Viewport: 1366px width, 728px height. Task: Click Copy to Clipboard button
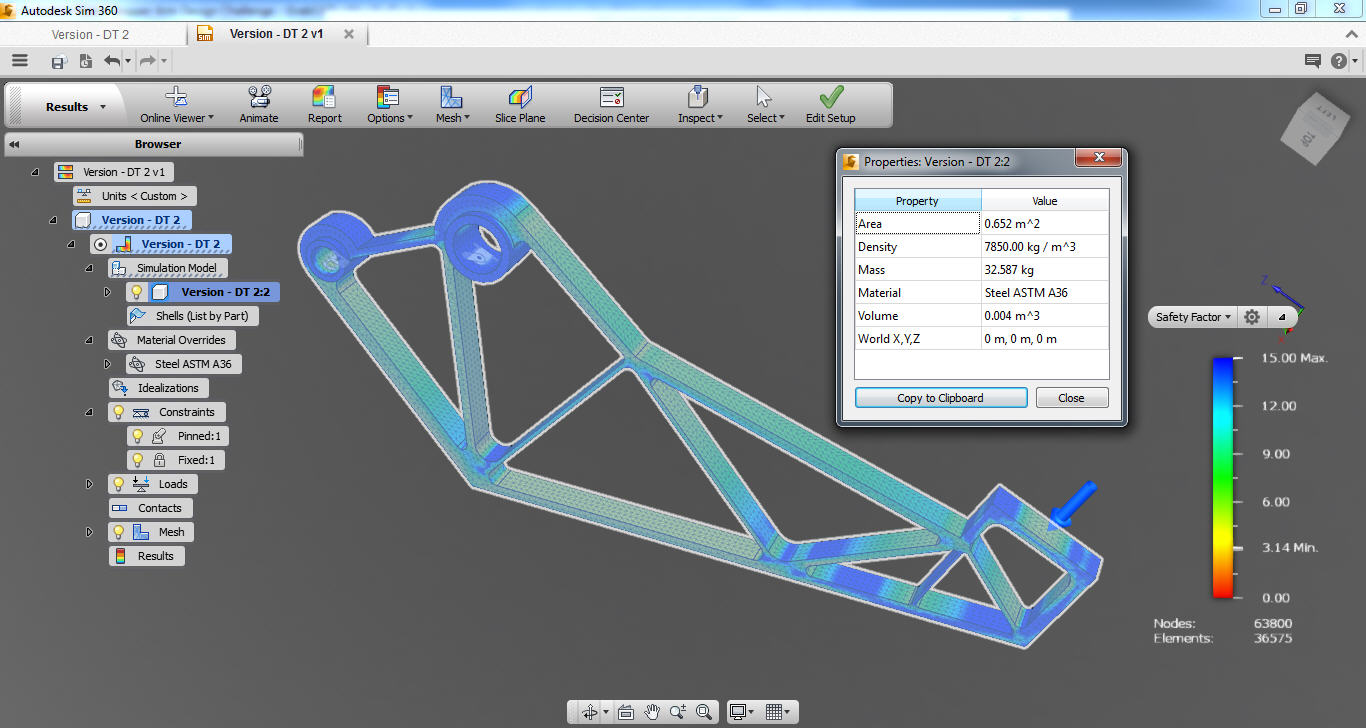pos(941,398)
